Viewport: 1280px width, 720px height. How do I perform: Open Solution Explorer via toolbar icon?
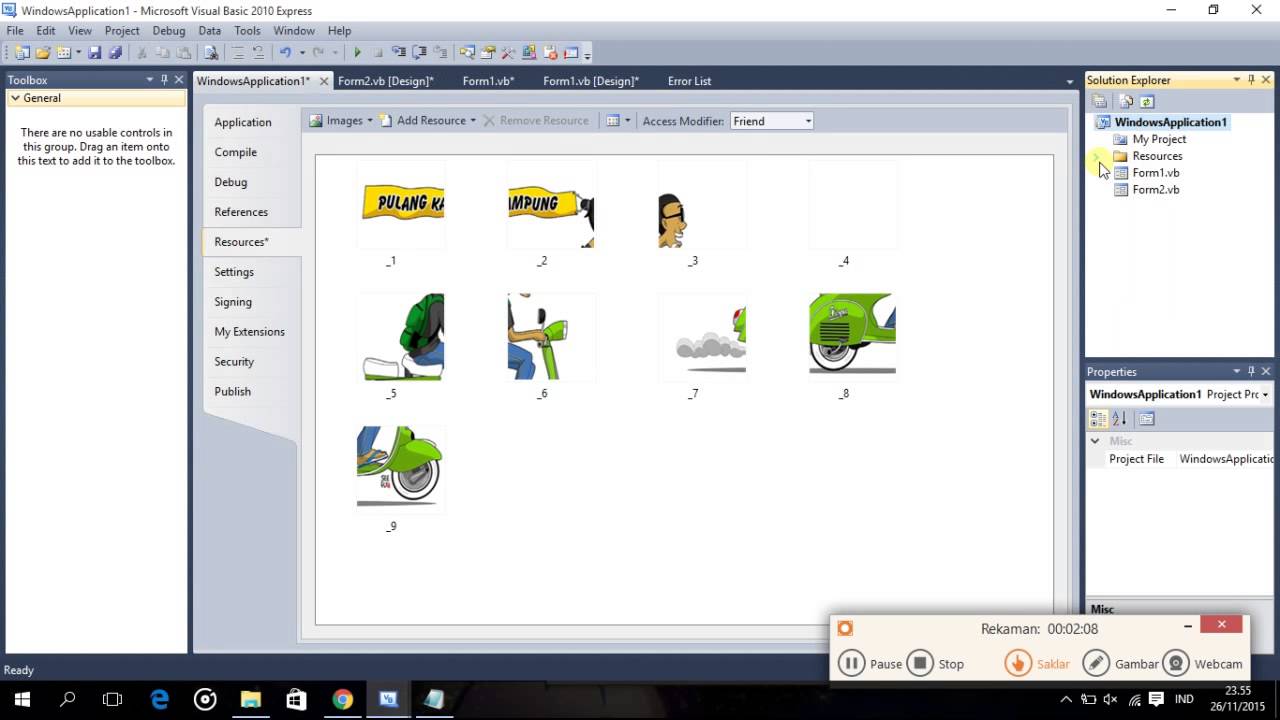tap(467, 53)
